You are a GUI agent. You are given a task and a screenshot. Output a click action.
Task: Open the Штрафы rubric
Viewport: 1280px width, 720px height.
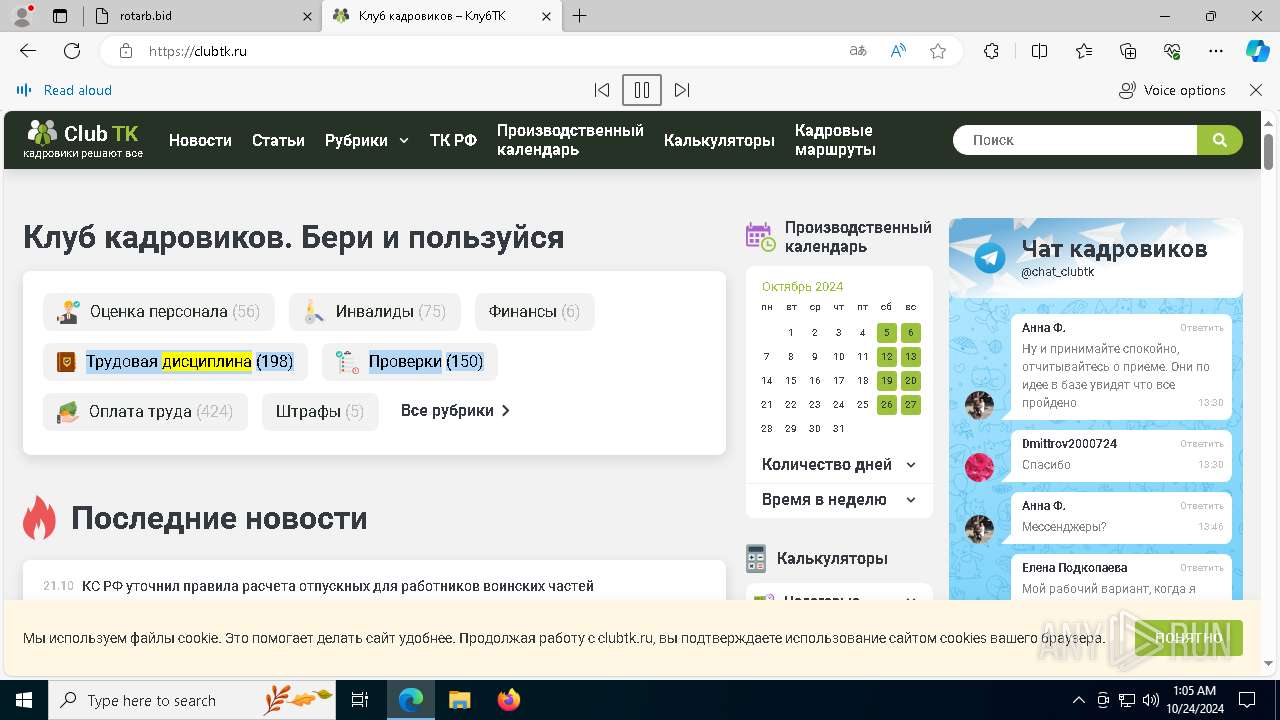click(320, 412)
